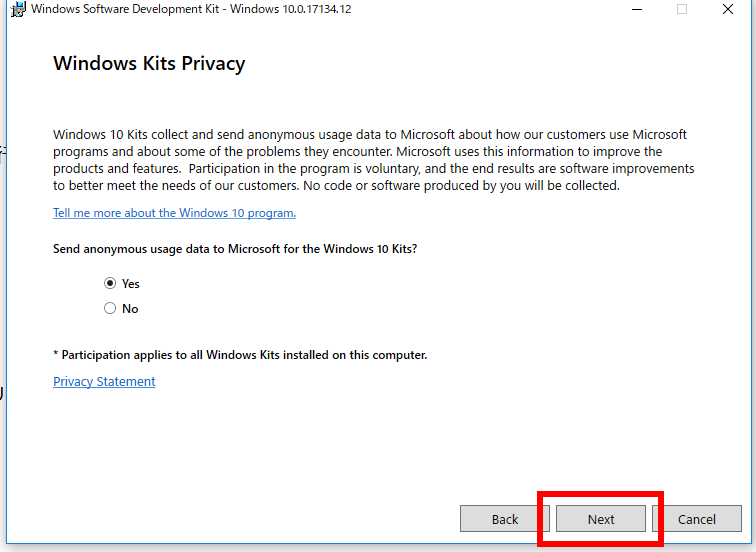The width and height of the screenshot is (756, 552).
Task: Open the Privacy Statement link
Action: point(104,382)
